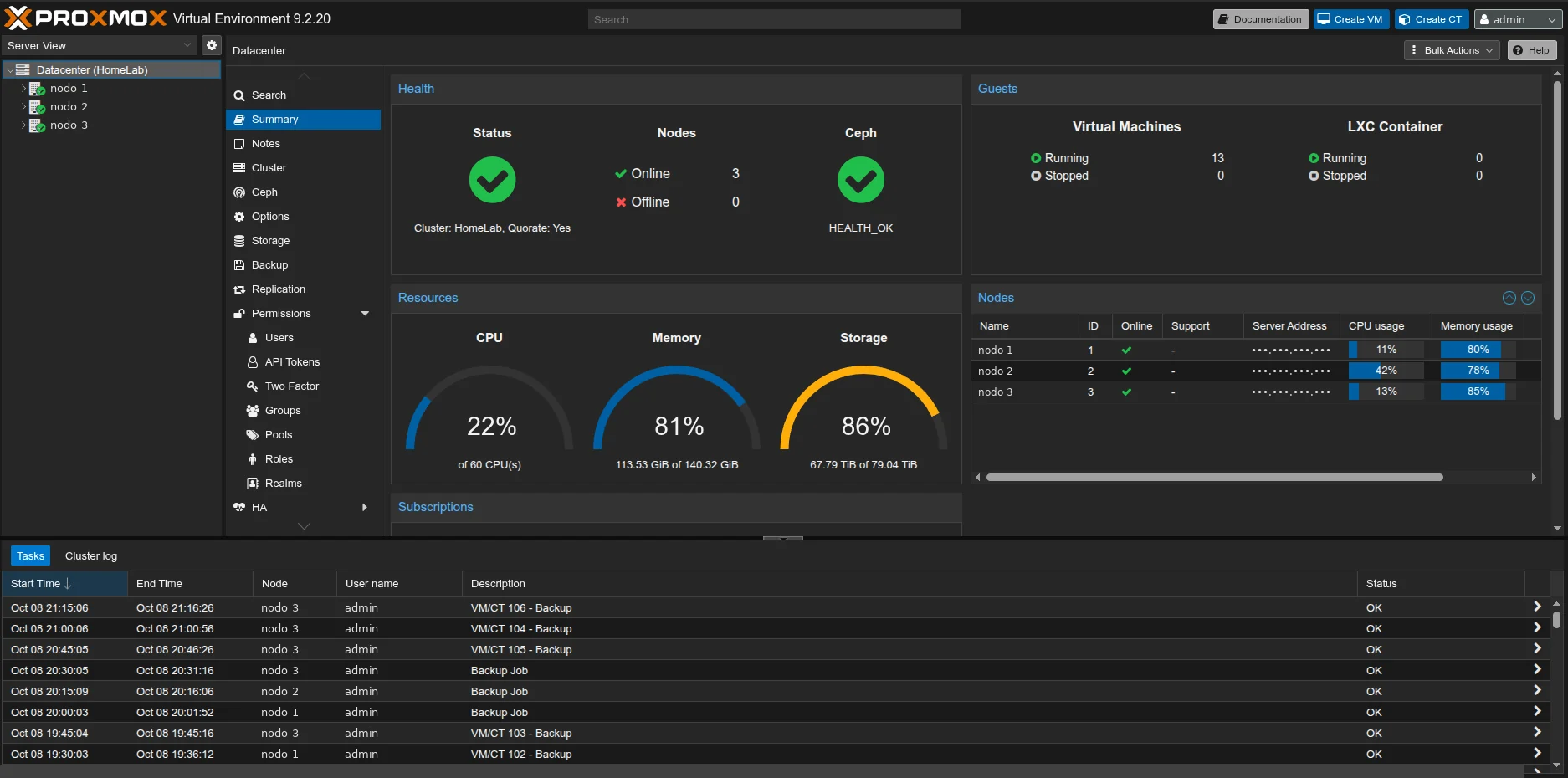The width and height of the screenshot is (1568, 778).
Task: Click the nodo 3 memory usage bar
Action: (1478, 392)
